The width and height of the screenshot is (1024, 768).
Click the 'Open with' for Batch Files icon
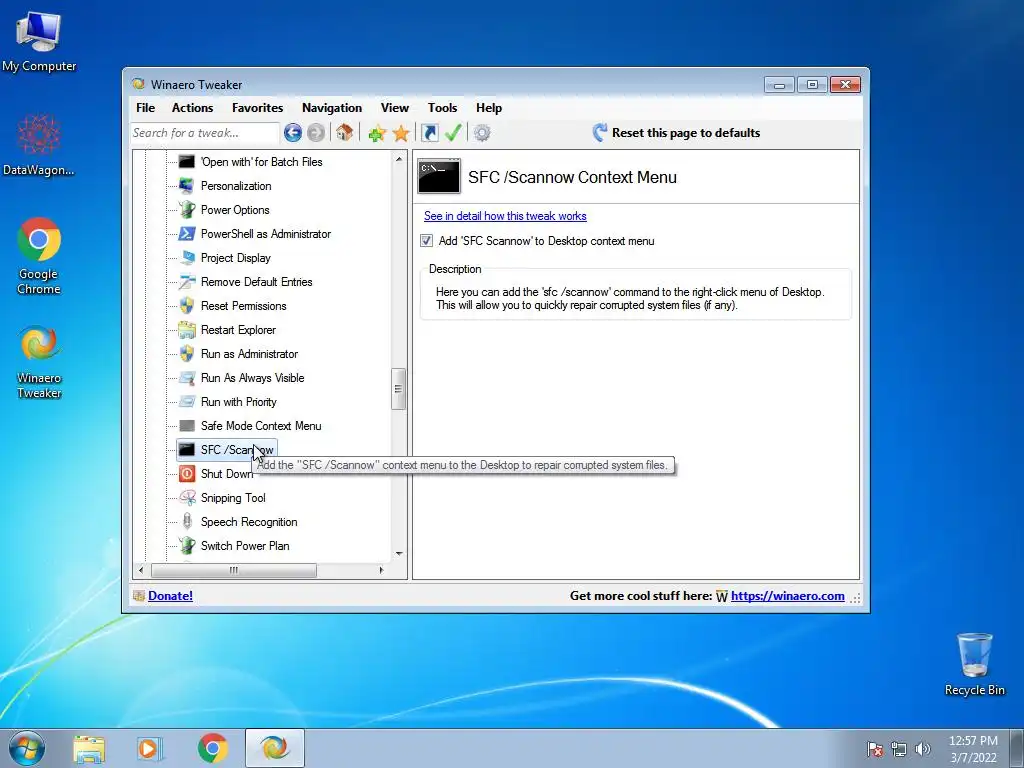click(187, 161)
